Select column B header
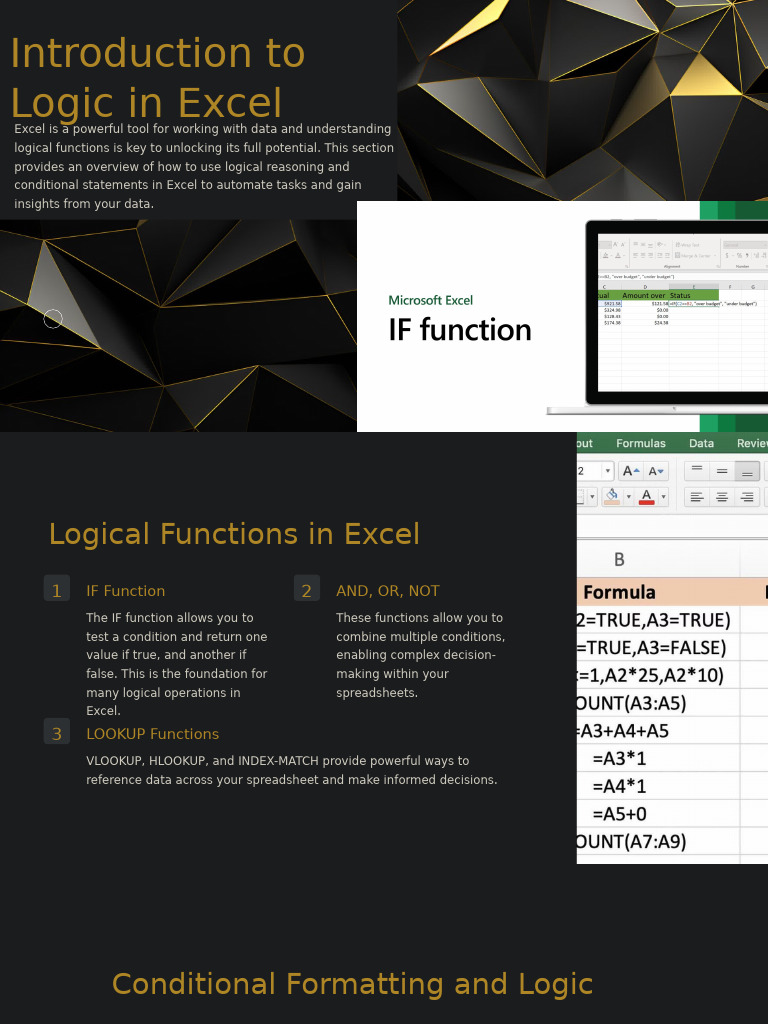Screen dimensions: 768x1024 [658, 559]
